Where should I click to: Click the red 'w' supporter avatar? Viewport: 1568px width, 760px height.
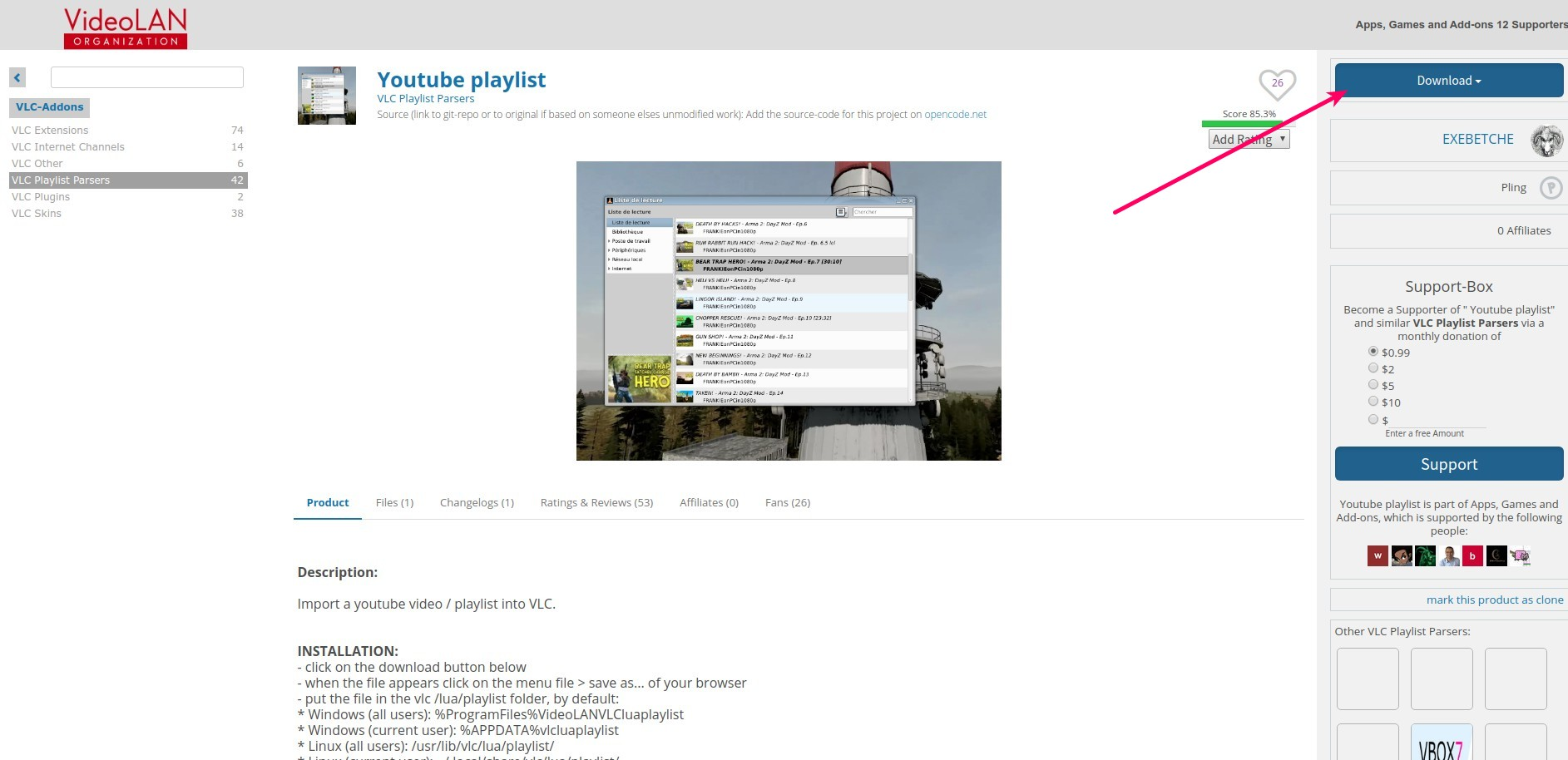pyautogui.click(x=1378, y=555)
